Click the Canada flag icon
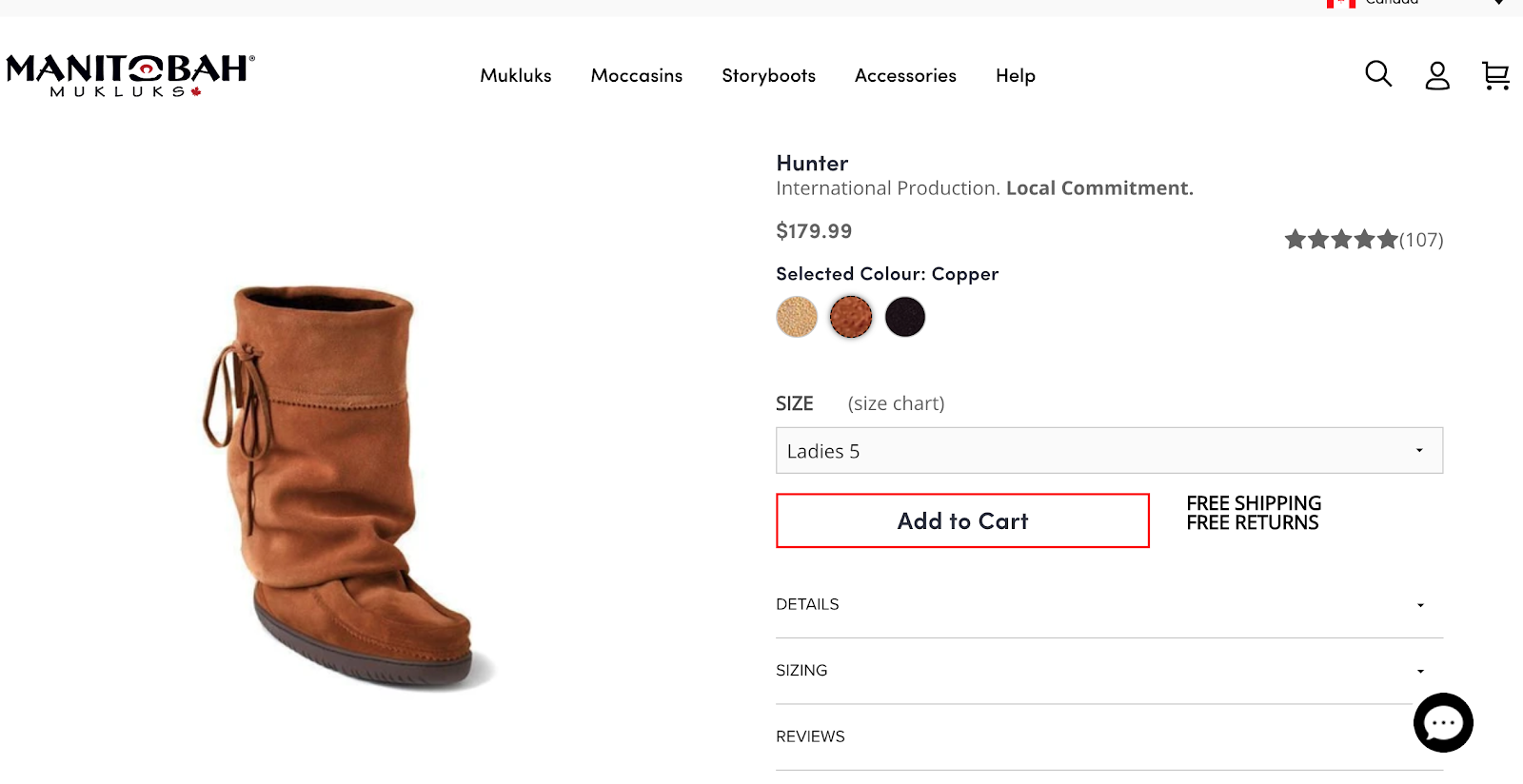The width and height of the screenshot is (1523, 784). pos(1341,4)
